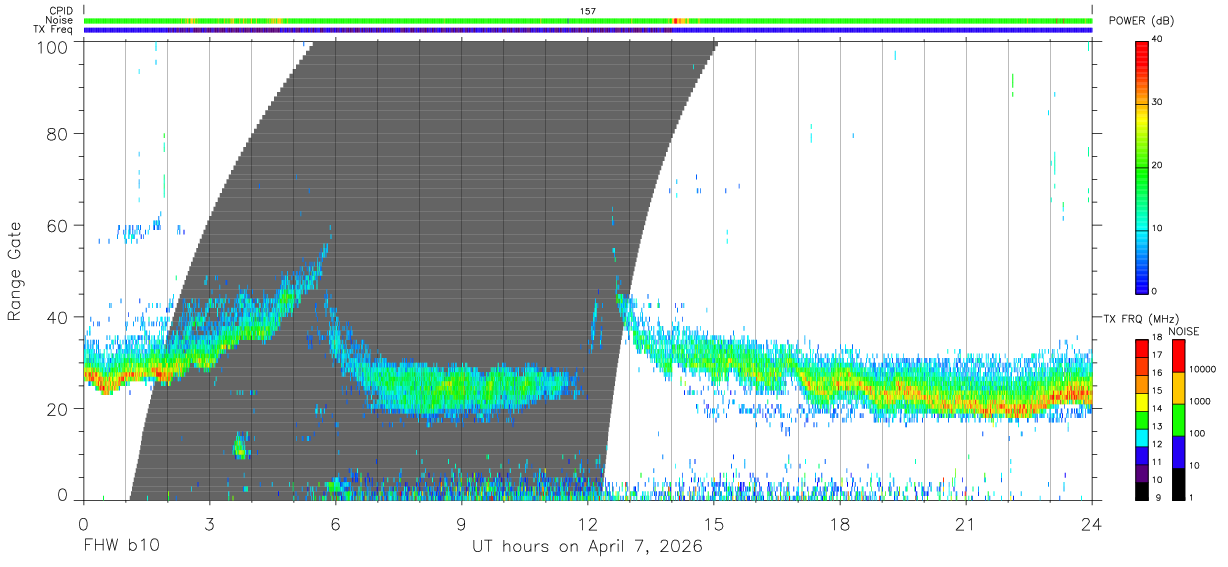The image size is (1228, 567).
Task: Click the 13 label on TX FRQ legend
Action: click(1156, 426)
